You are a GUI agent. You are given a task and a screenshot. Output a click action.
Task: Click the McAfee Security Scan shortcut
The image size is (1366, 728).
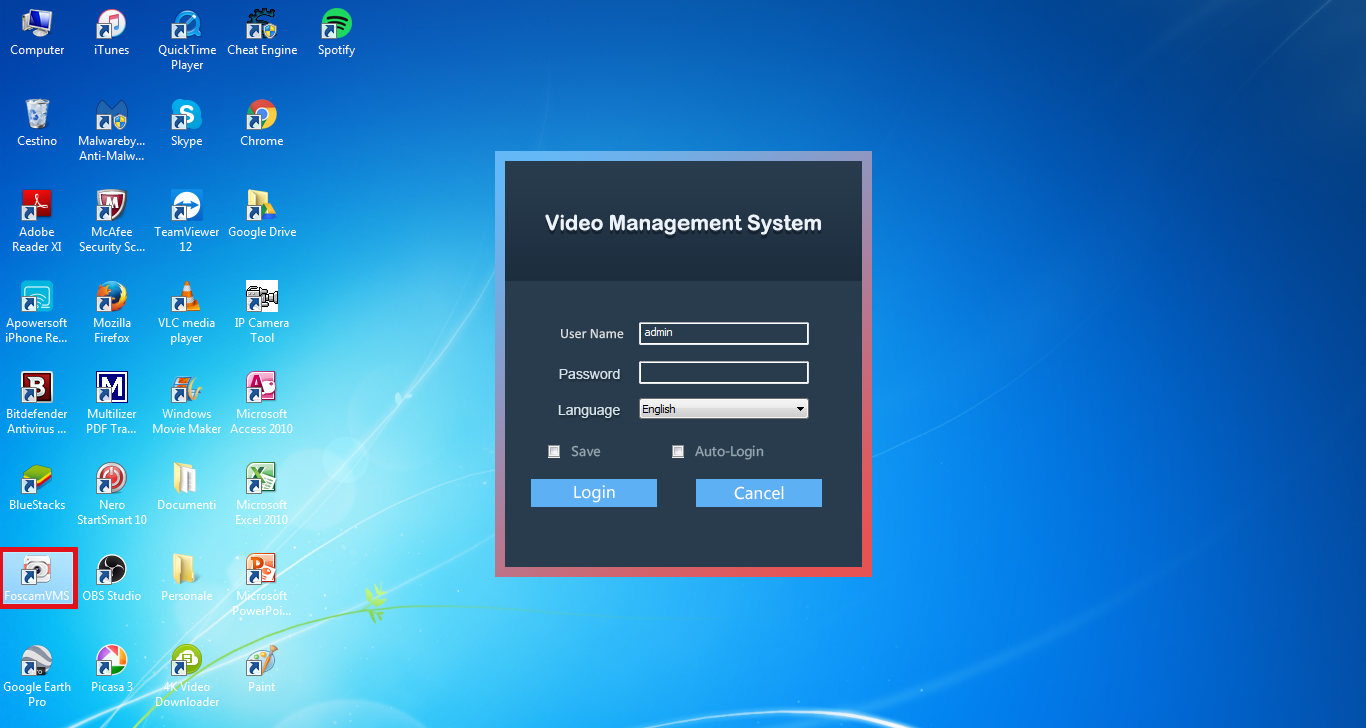coord(112,222)
